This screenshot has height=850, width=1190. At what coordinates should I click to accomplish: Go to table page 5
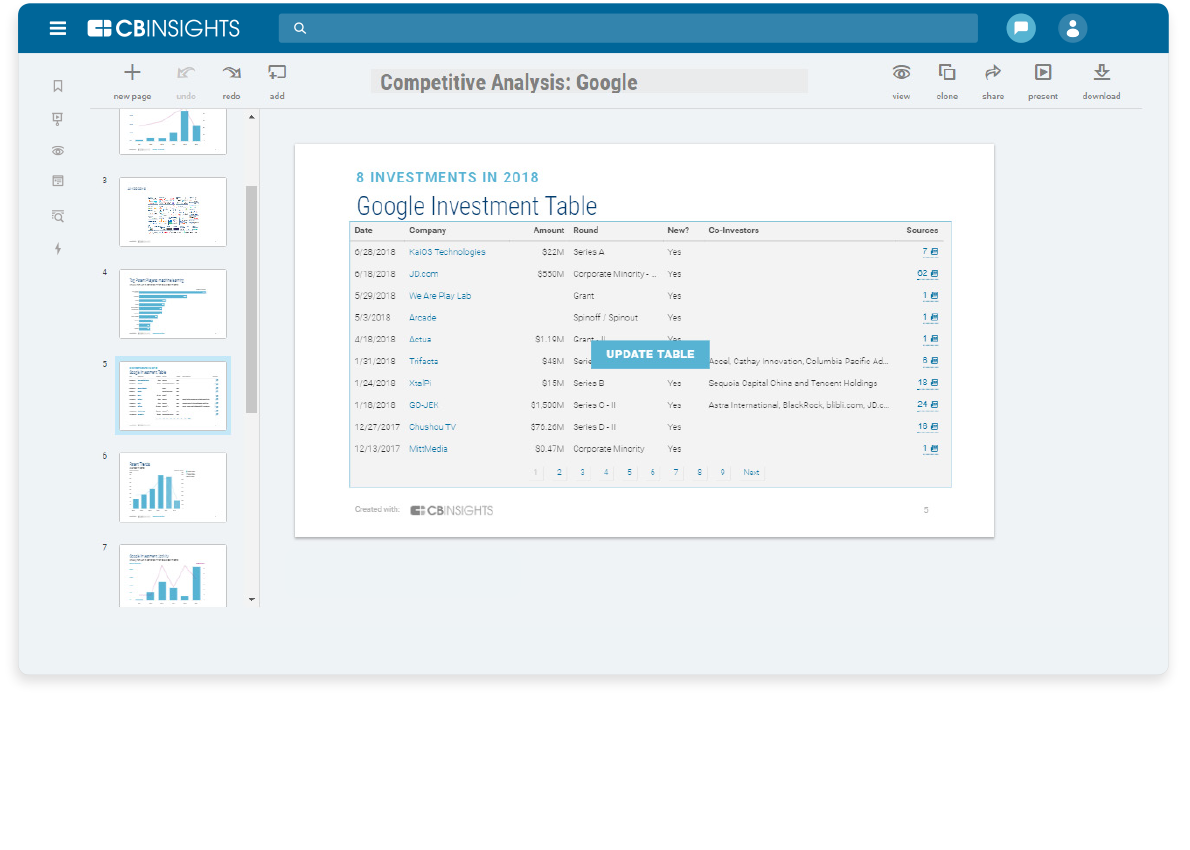click(629, 472)
